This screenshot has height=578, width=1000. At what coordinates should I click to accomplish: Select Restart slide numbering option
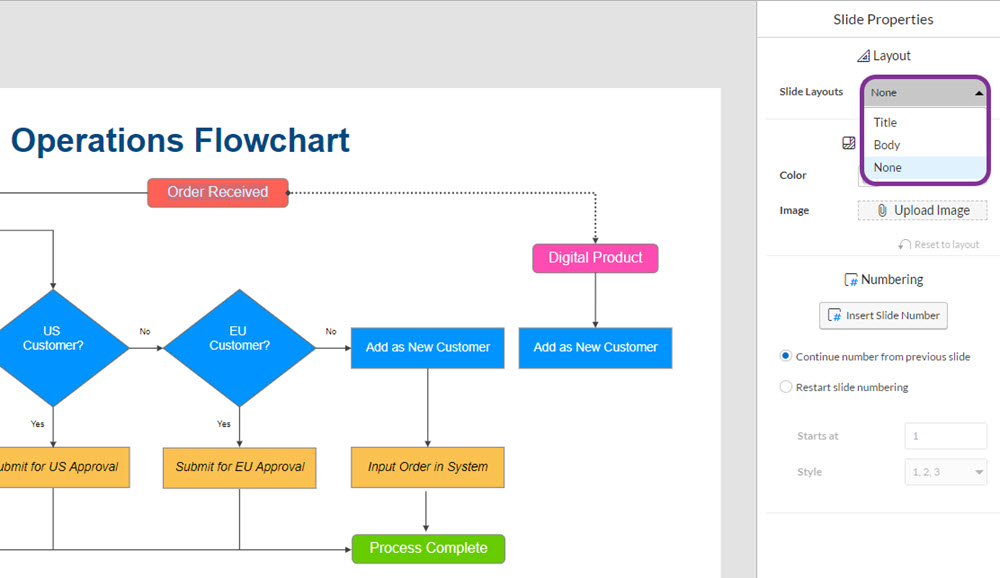786,387
